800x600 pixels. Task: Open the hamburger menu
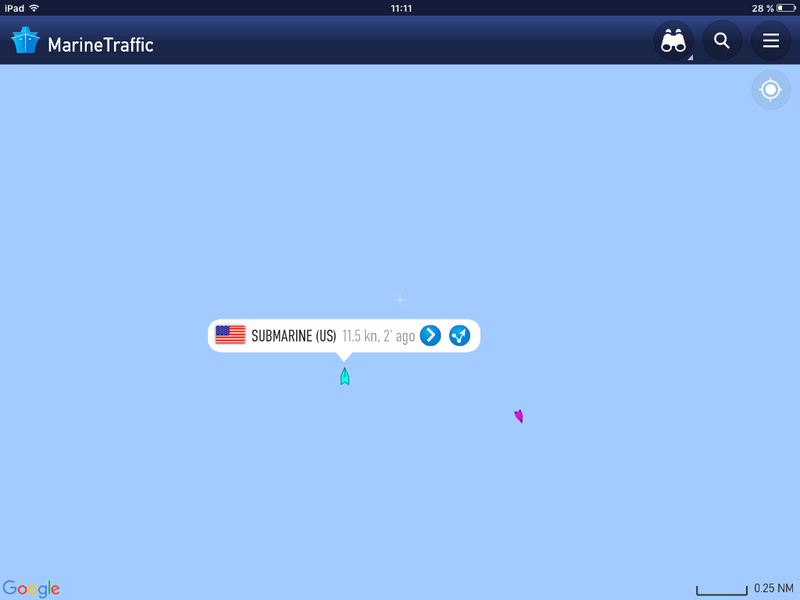(770, 41)
